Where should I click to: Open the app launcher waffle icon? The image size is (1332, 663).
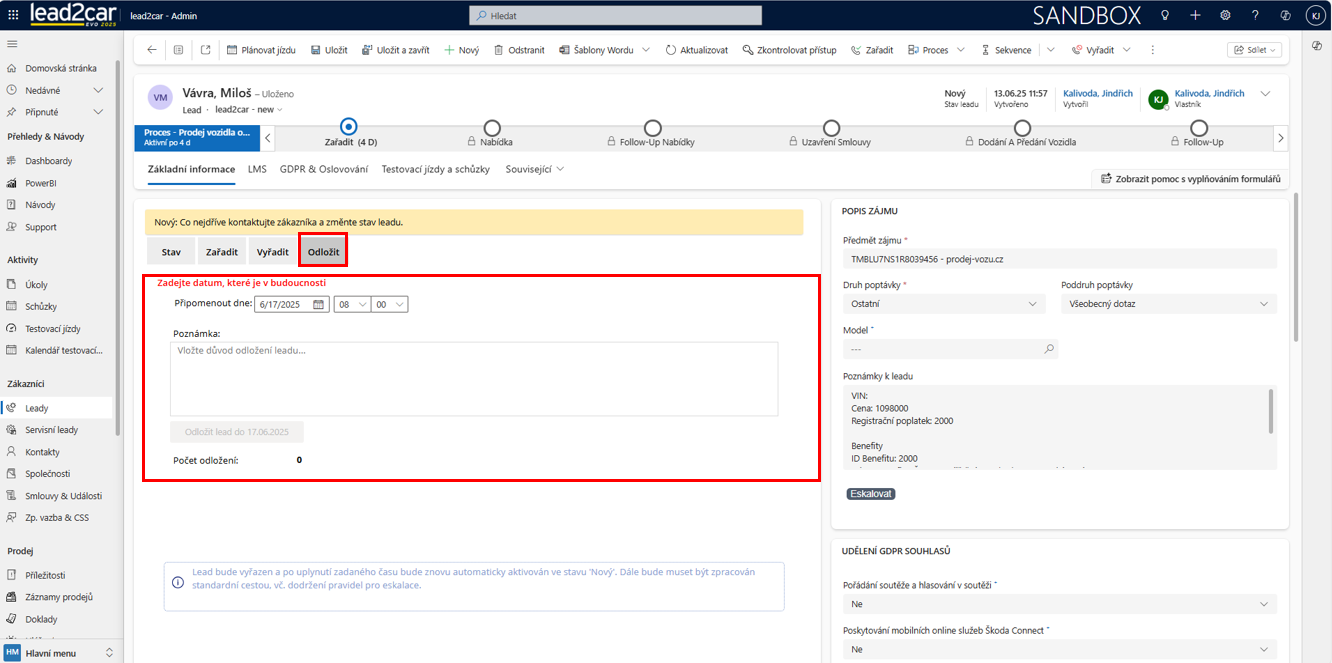coord(13,15)
